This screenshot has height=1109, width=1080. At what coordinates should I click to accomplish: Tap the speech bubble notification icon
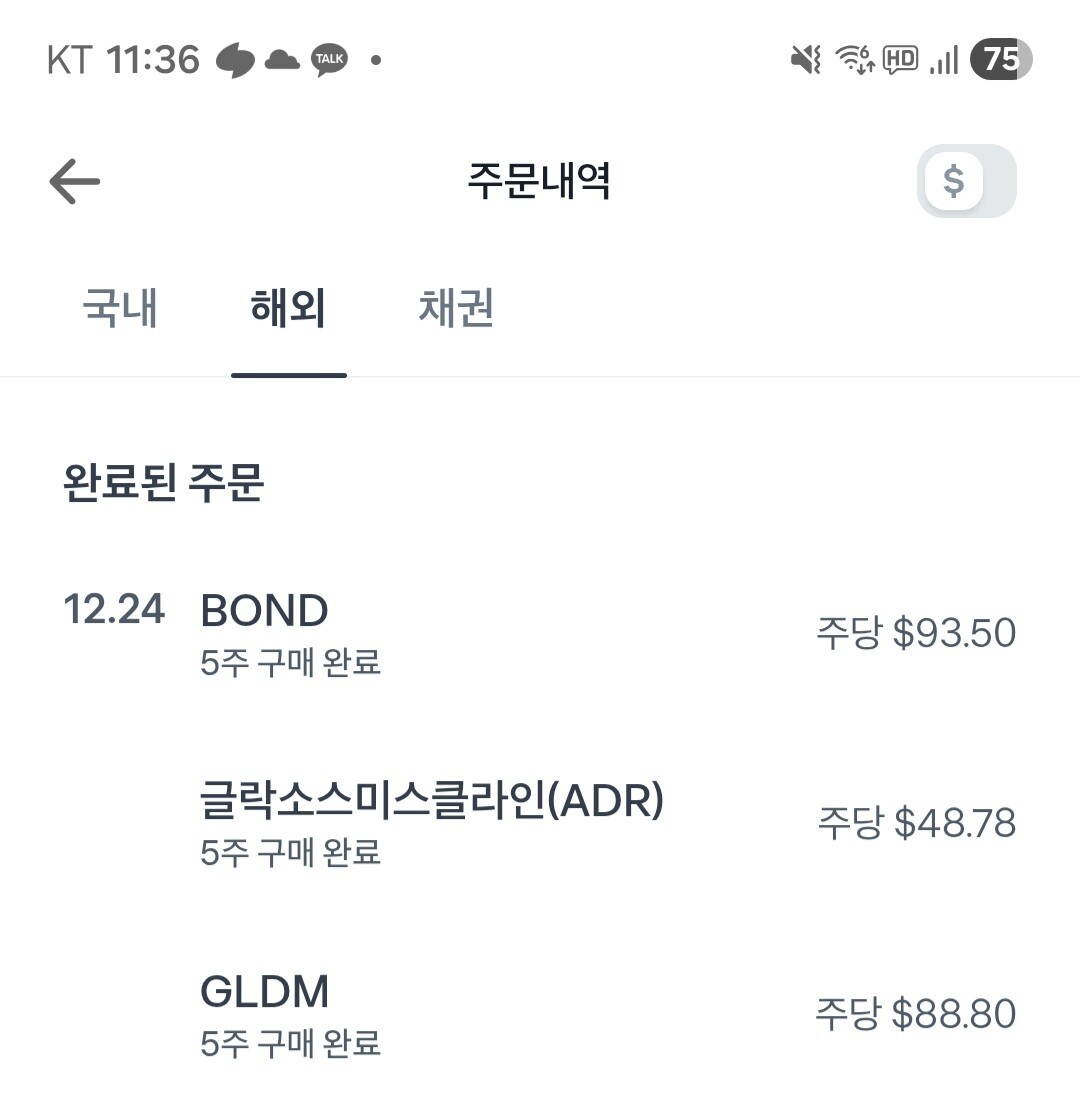click(x=236, y=61)
